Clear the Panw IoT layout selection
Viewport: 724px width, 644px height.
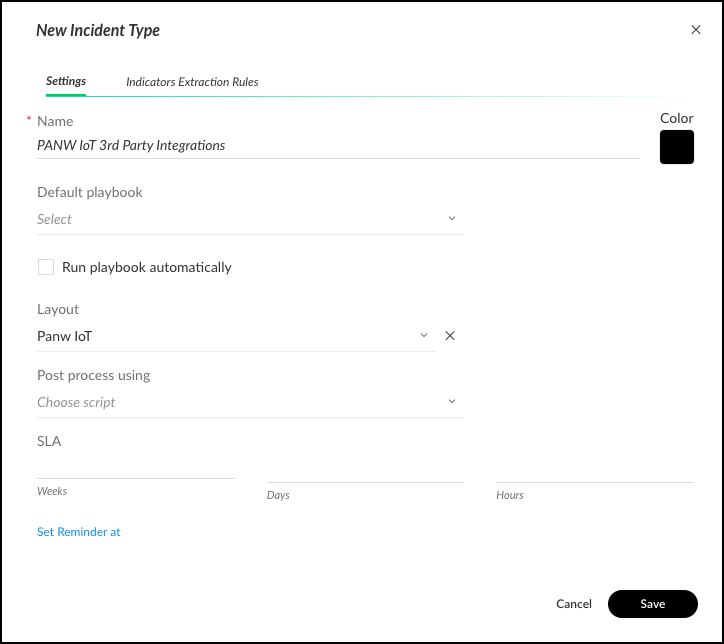(x=450, y=336)
